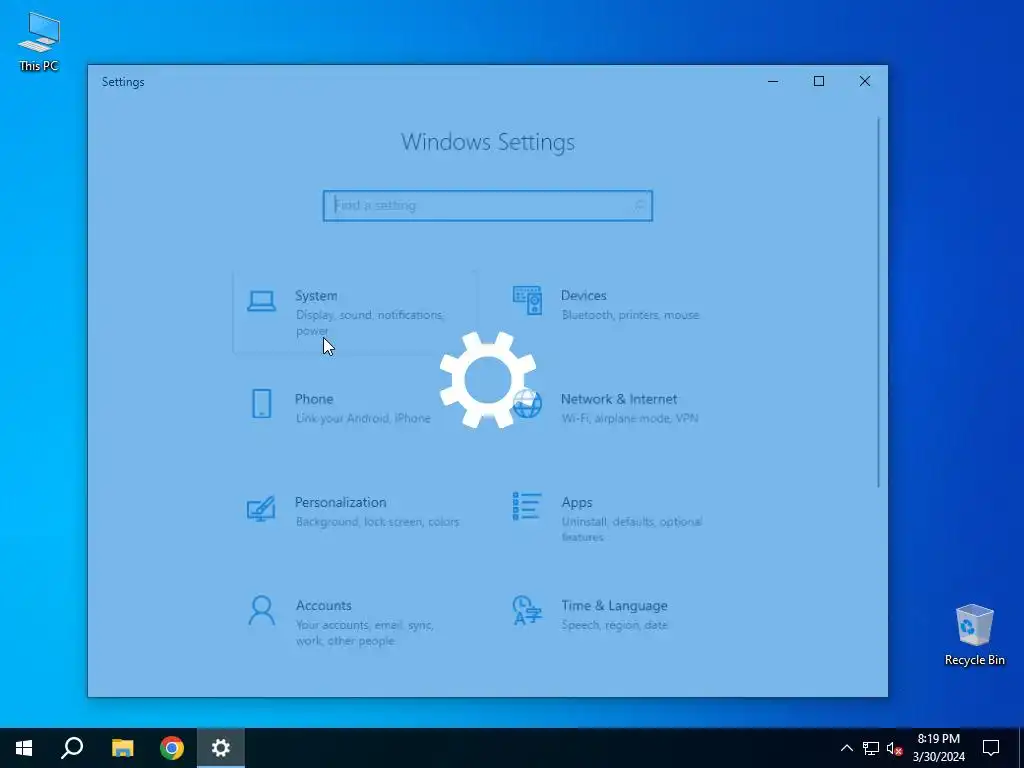Screen dimensions: 1024x768
Task: Show hidden system tray icons
Action: coord(846,748)
